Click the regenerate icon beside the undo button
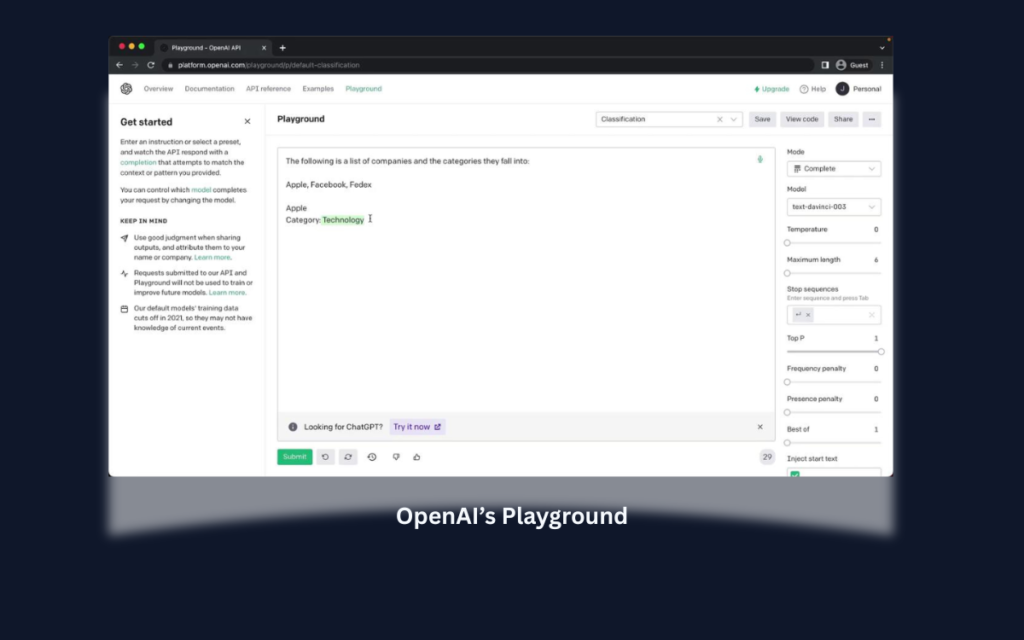This screenshot has height=640, width=1024. click(x=348, y=456)
